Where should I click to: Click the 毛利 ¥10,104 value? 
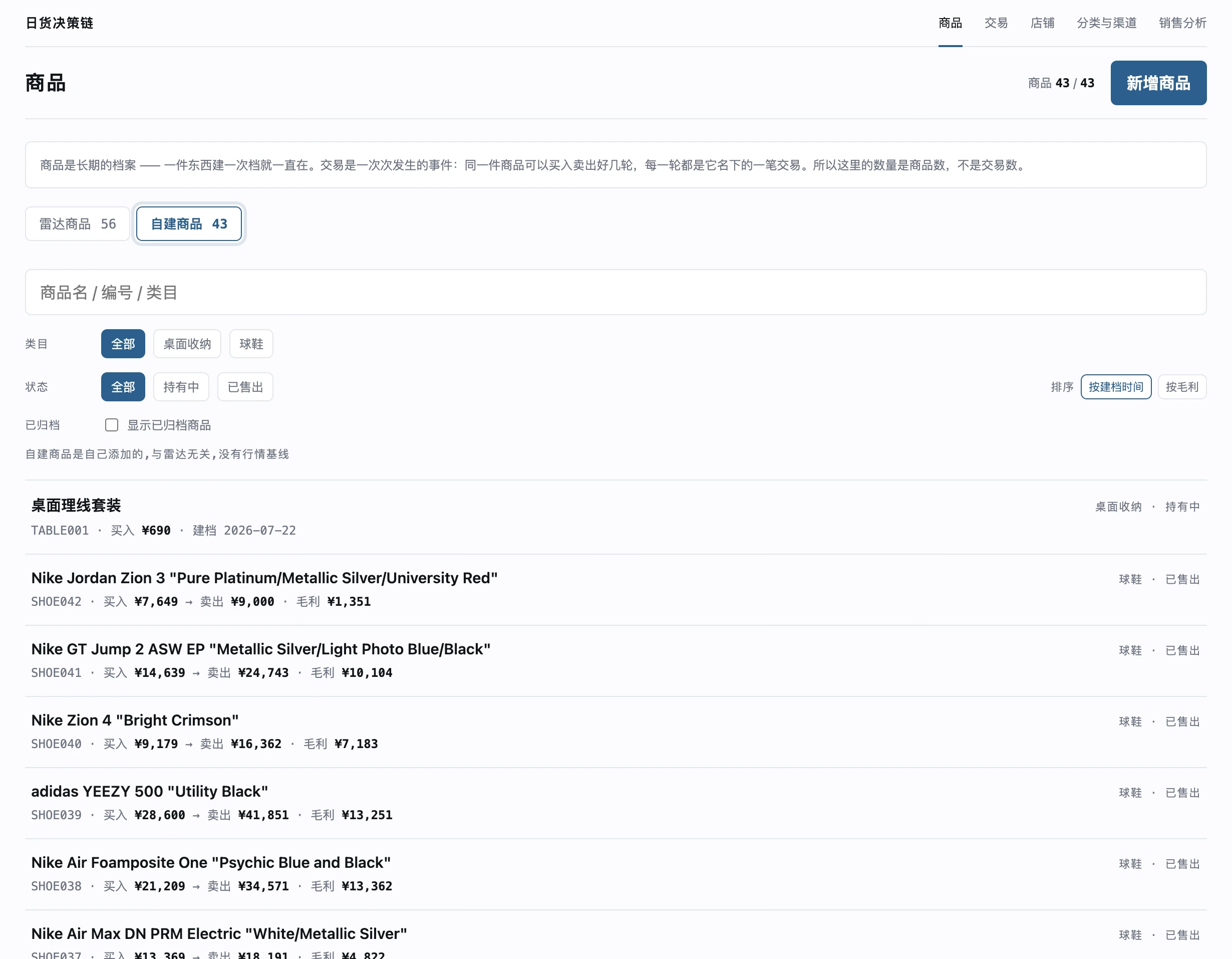click(x=352, y=673)
